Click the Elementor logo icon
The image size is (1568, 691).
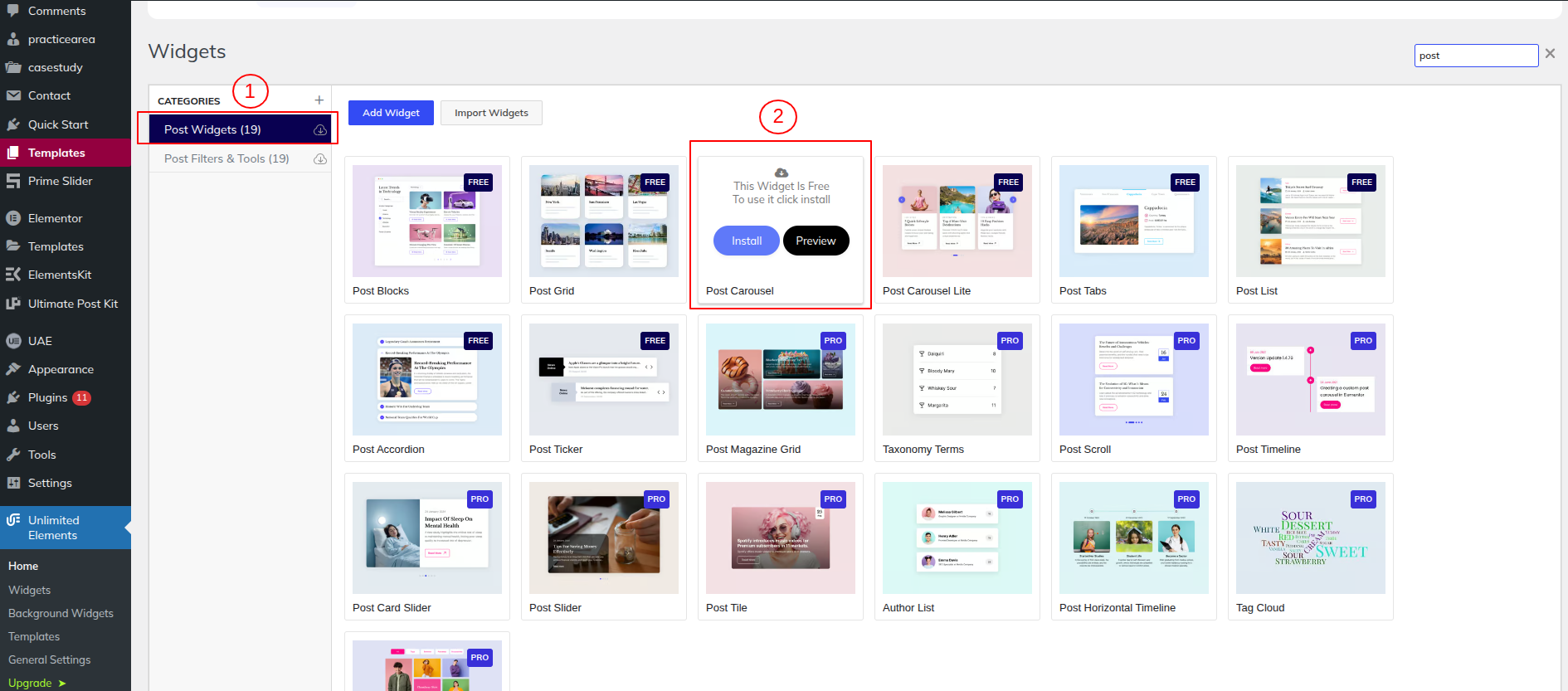(13, 218)
